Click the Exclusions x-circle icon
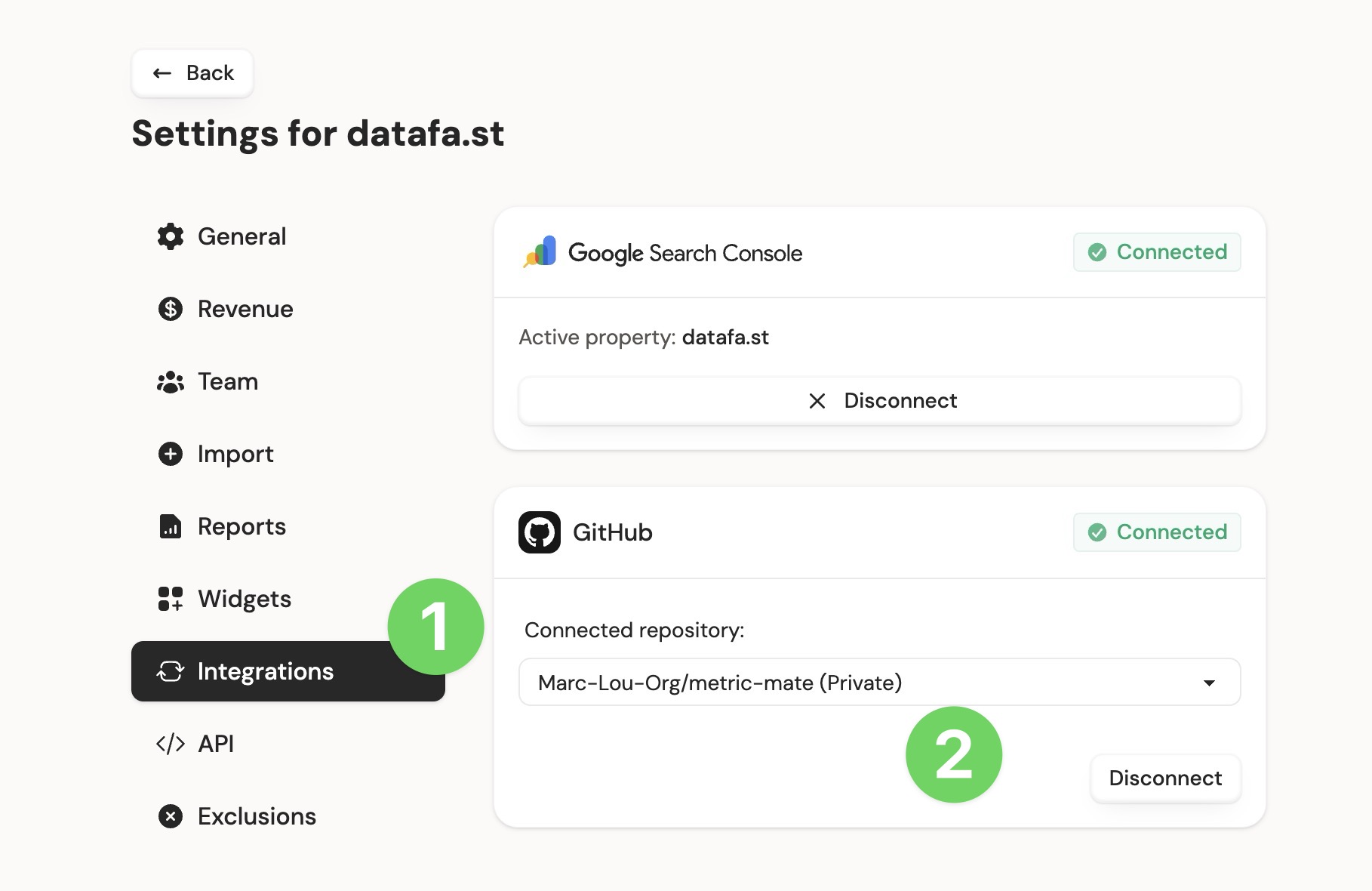1372x891 pixels. [x=171, y=816]
